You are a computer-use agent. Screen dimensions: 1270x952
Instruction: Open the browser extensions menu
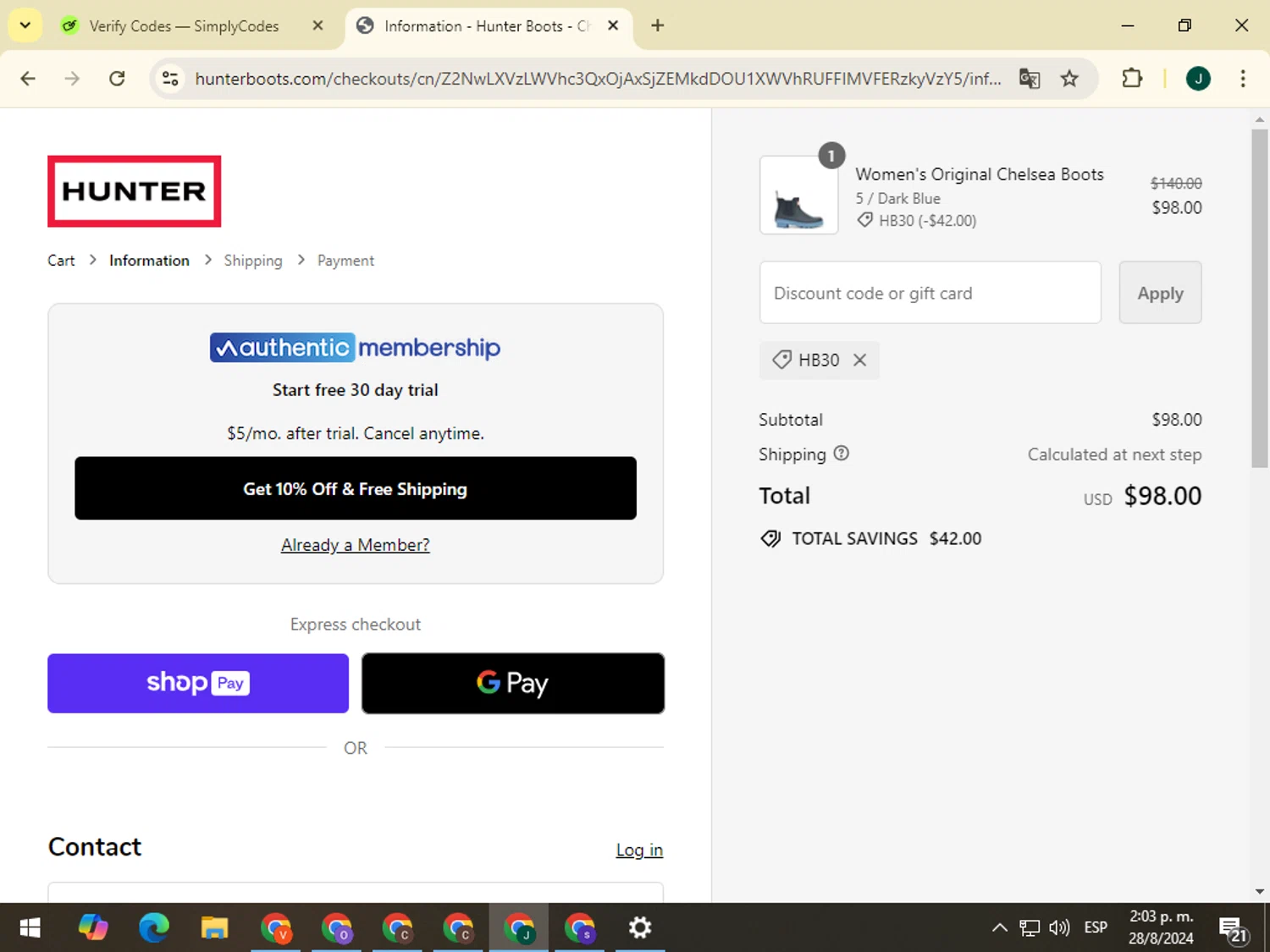1132,79
